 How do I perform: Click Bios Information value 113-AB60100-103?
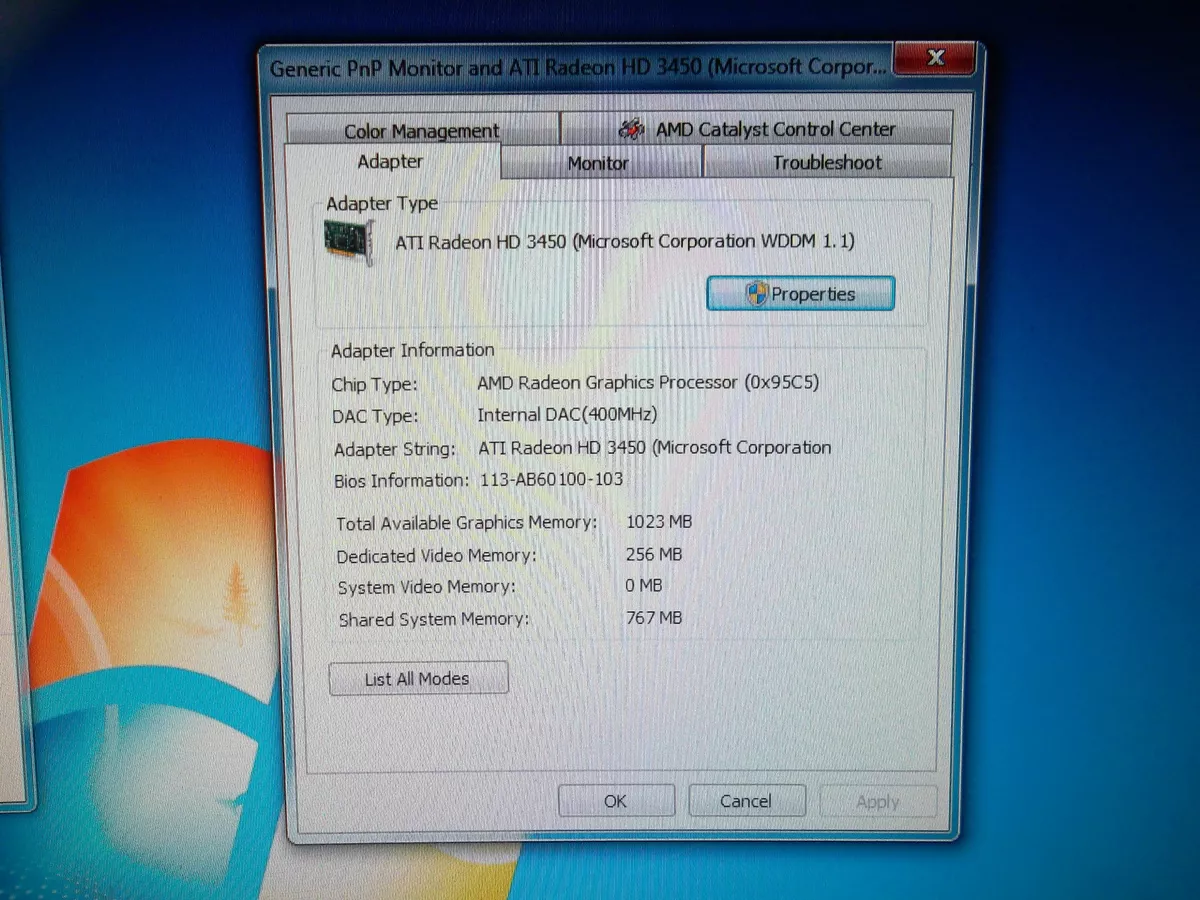point(551,479)
